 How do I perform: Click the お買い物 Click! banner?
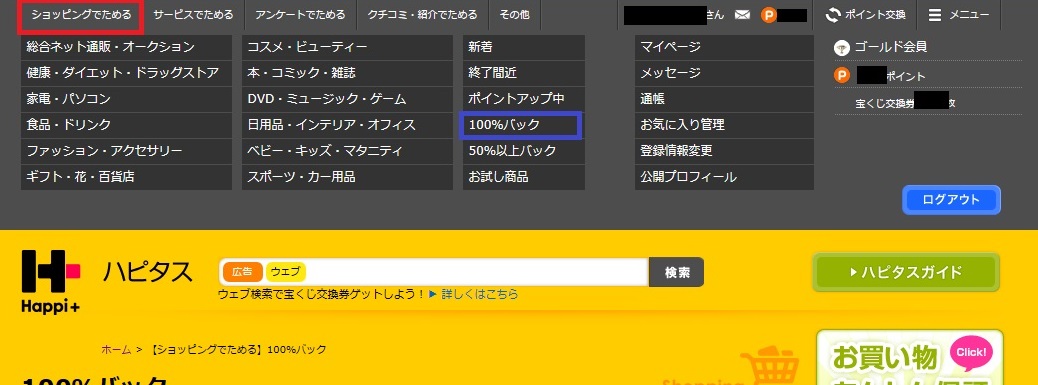pyautogui.click(x=910, y=358)
